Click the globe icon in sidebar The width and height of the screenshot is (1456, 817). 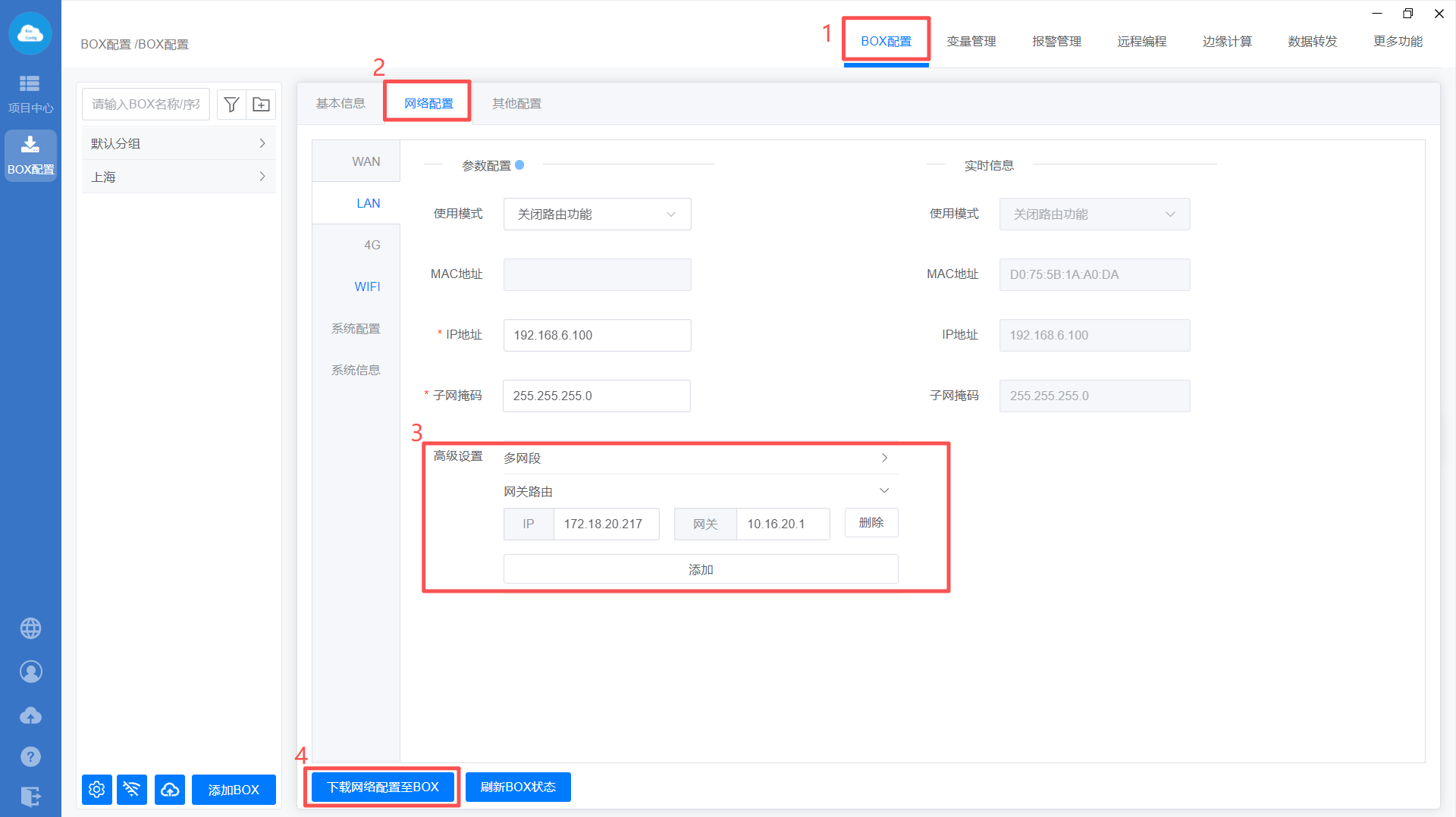(x=30, y=628)
